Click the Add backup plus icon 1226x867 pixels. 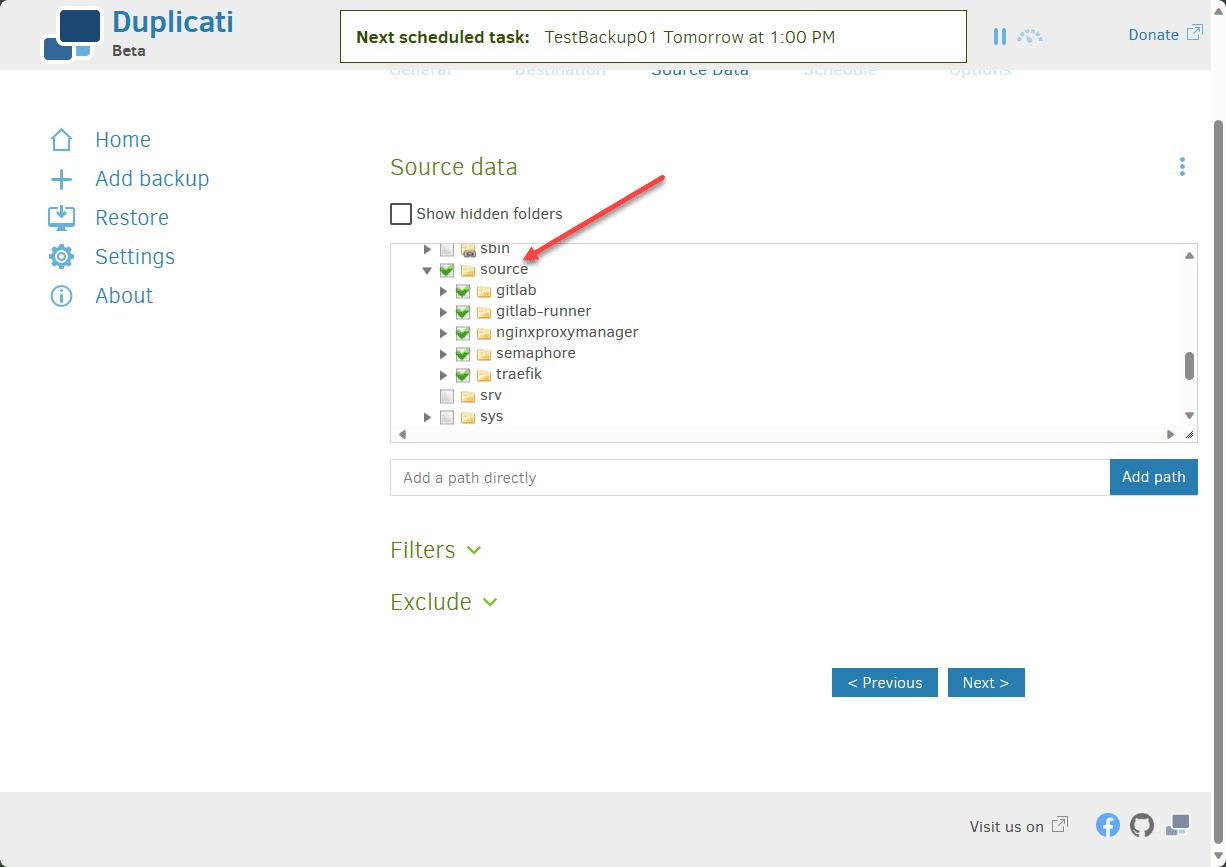[x=61, y=179]
